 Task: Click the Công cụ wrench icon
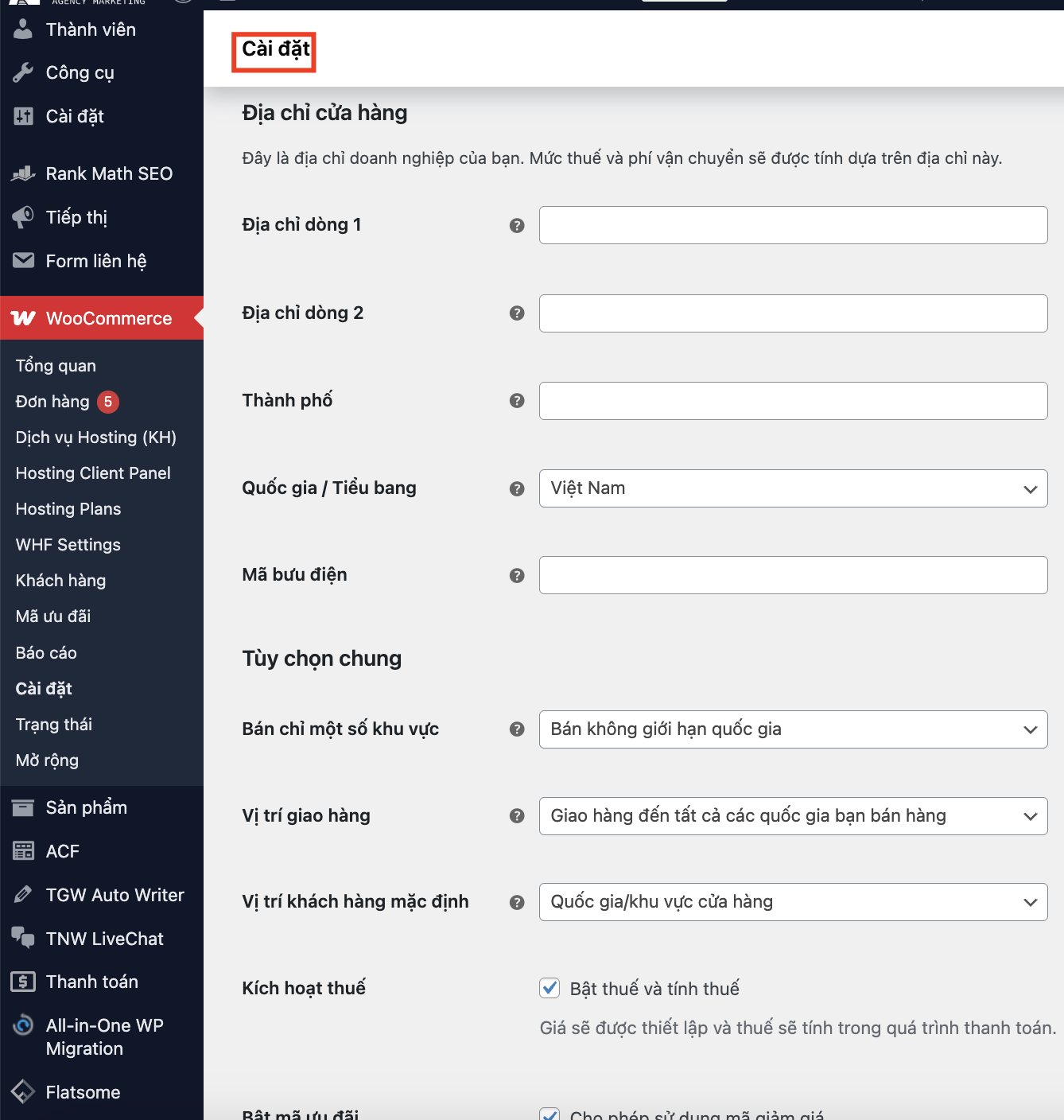[23, 73]
